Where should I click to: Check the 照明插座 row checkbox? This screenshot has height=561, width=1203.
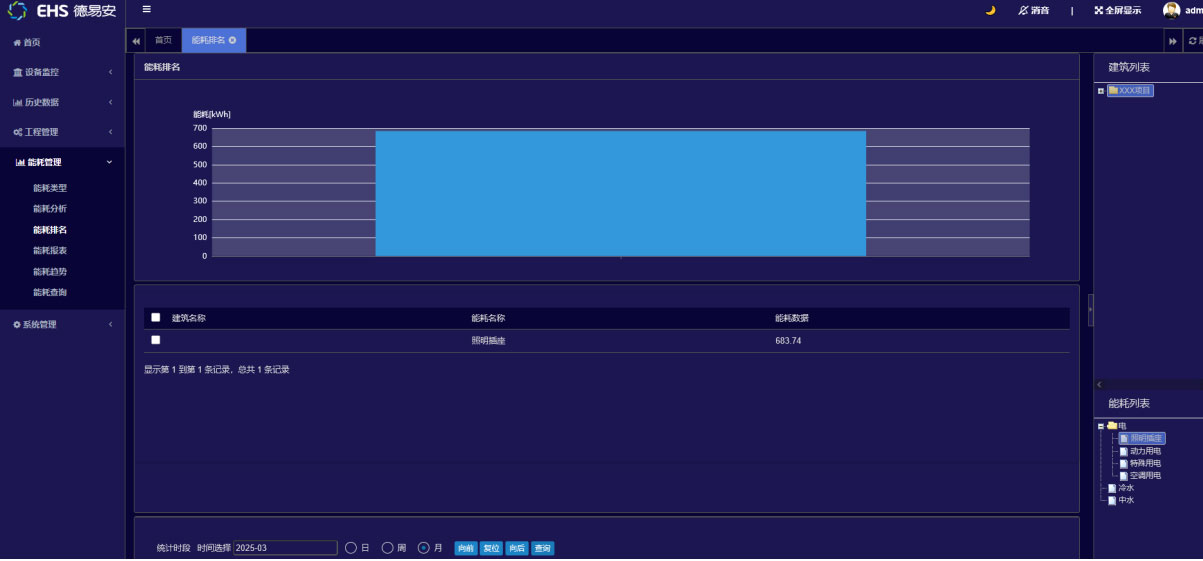pos(155,340)
